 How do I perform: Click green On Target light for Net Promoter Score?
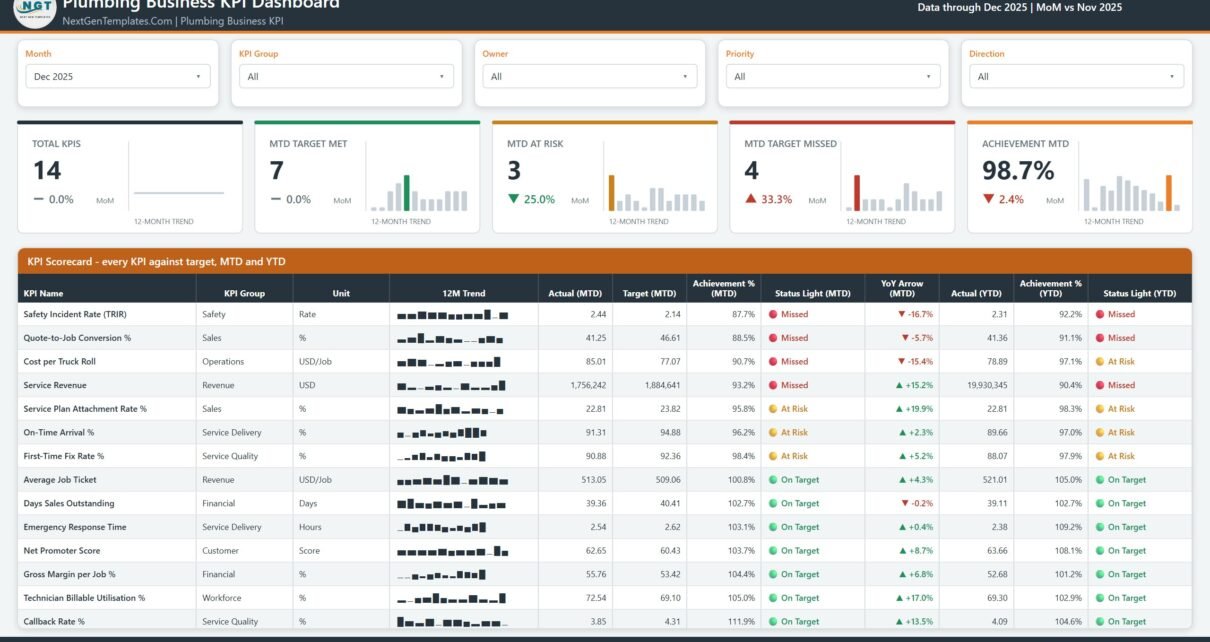coord(774,551)
